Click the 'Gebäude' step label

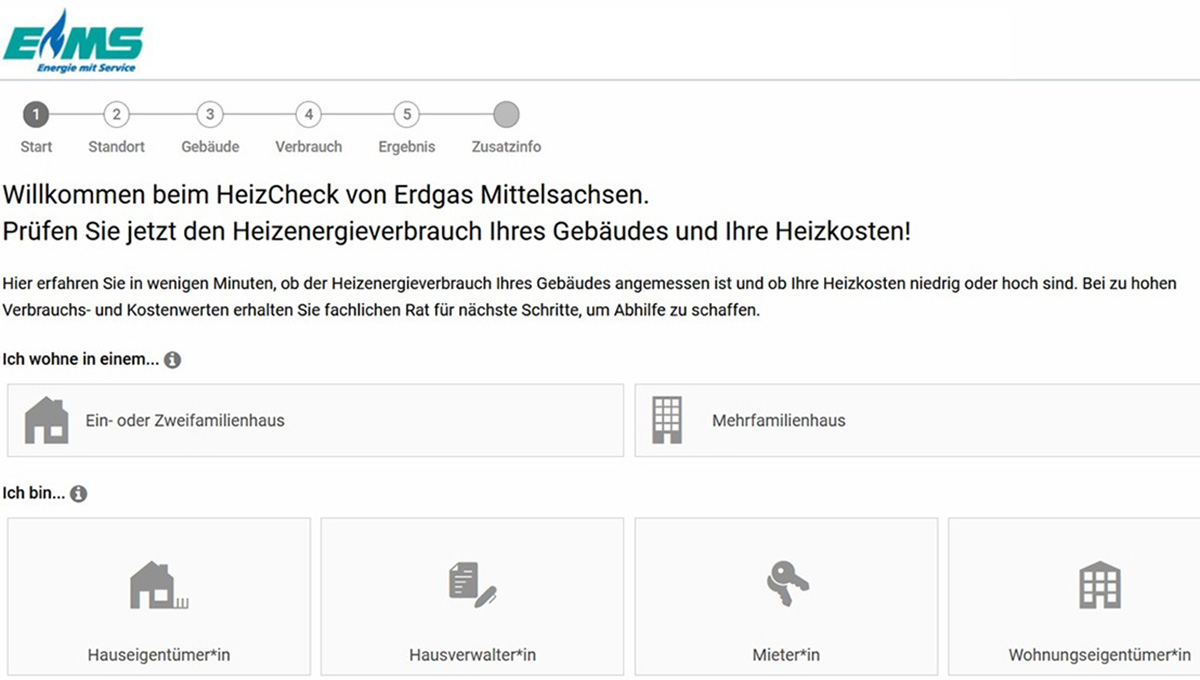[x=210, y=147]
